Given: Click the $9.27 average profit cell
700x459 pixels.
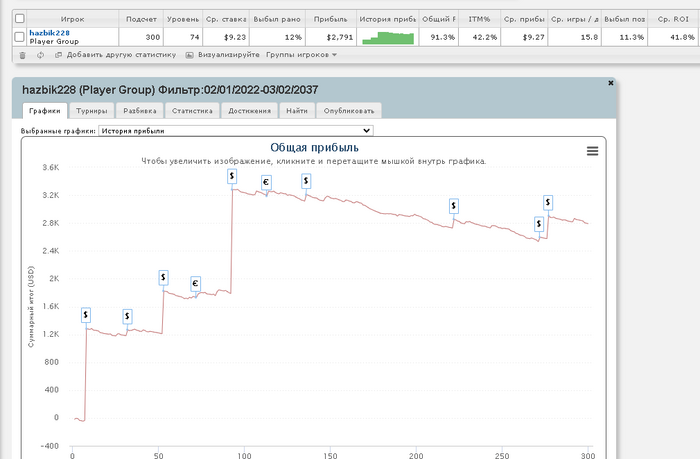Looking at the screenshot, I should (524, 37).
